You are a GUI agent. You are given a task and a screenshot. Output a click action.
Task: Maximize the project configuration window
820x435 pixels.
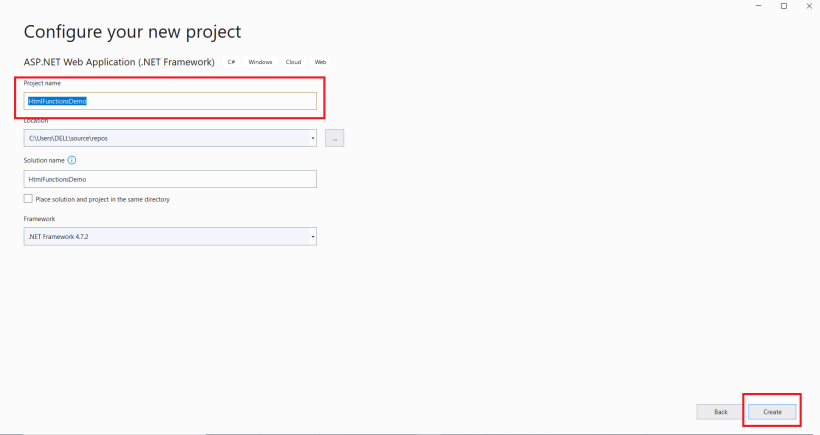pyautogui.click(x=784, y=6)
